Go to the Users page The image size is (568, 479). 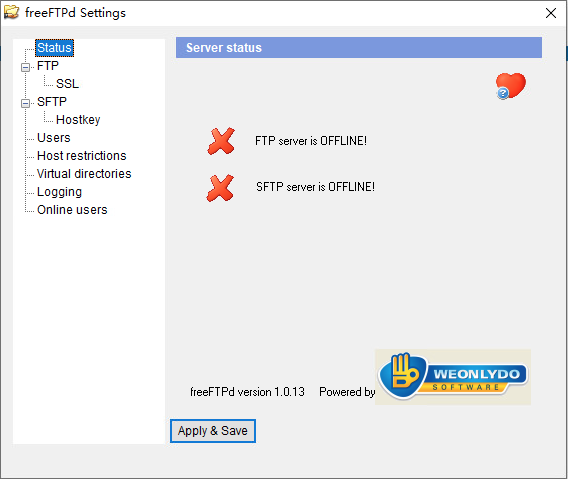click(x=54, y=138)
